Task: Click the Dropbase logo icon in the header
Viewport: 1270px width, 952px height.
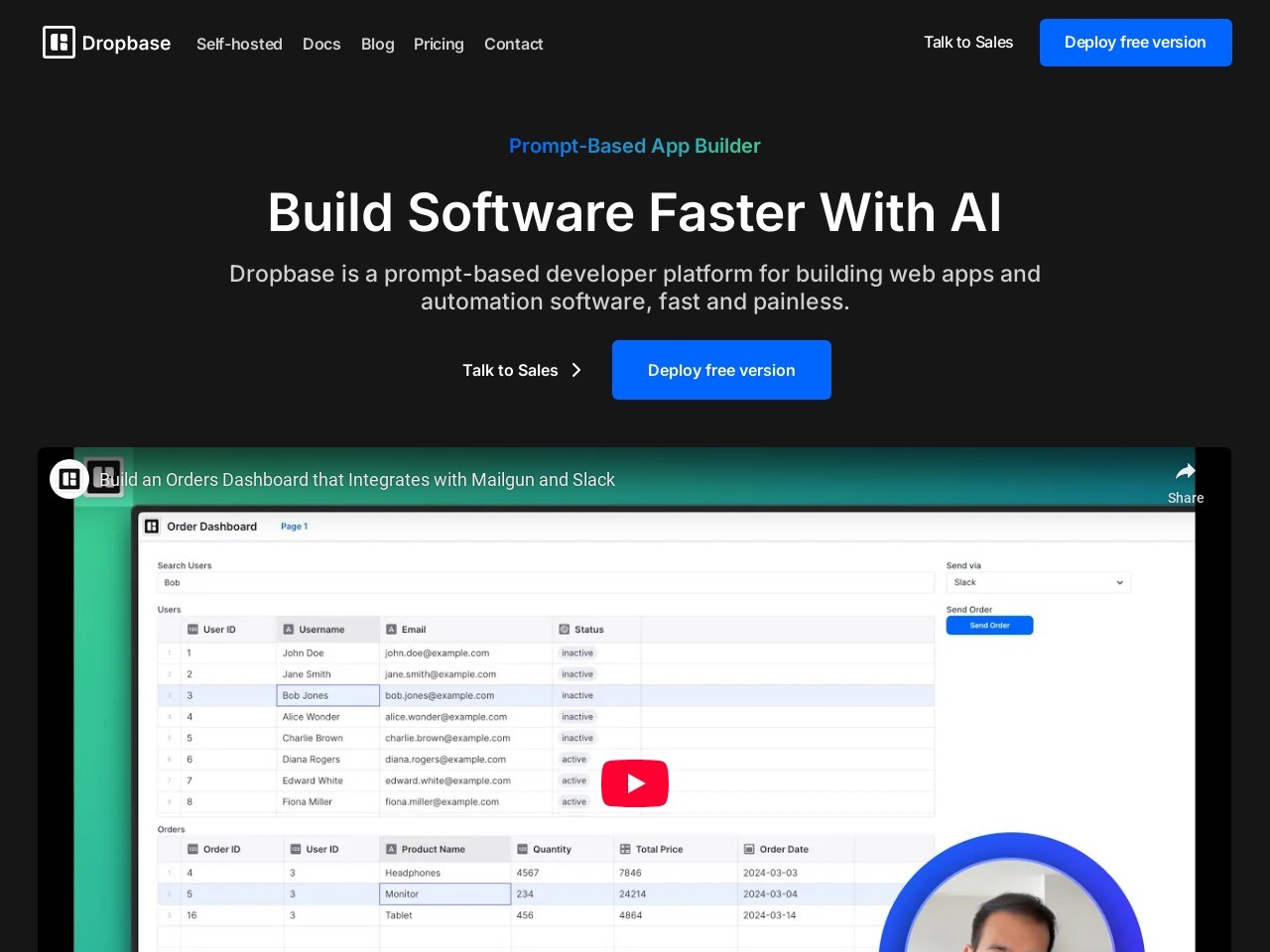Action: 59,43
